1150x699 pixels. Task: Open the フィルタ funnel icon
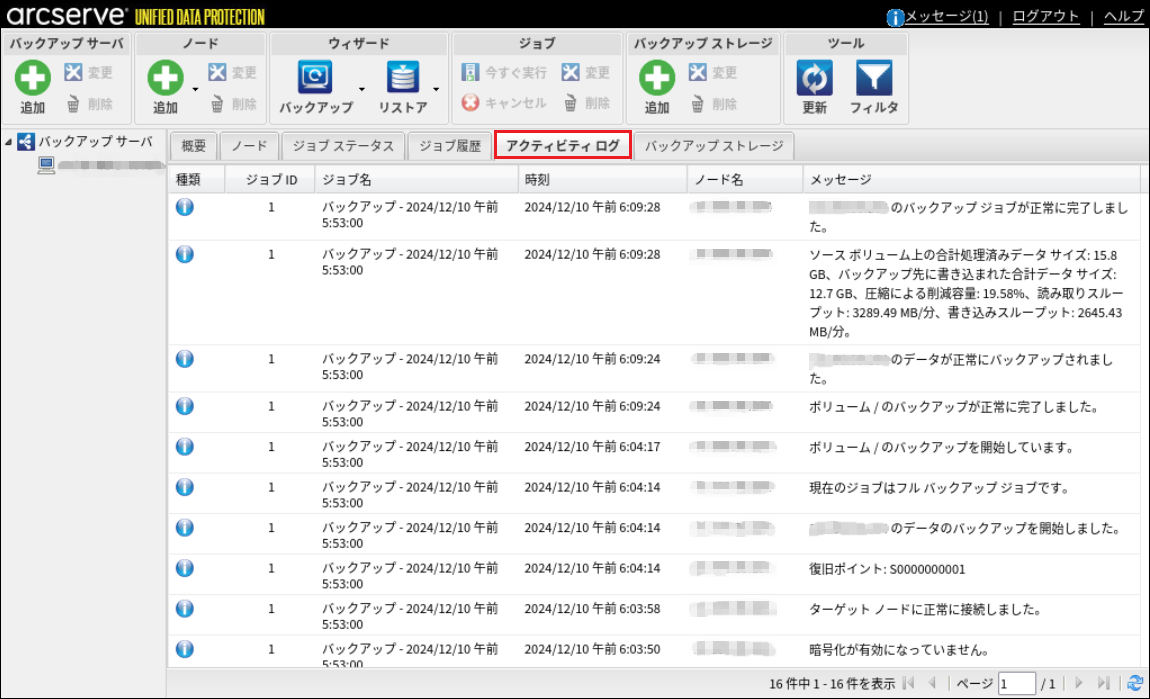coord(873,78)
